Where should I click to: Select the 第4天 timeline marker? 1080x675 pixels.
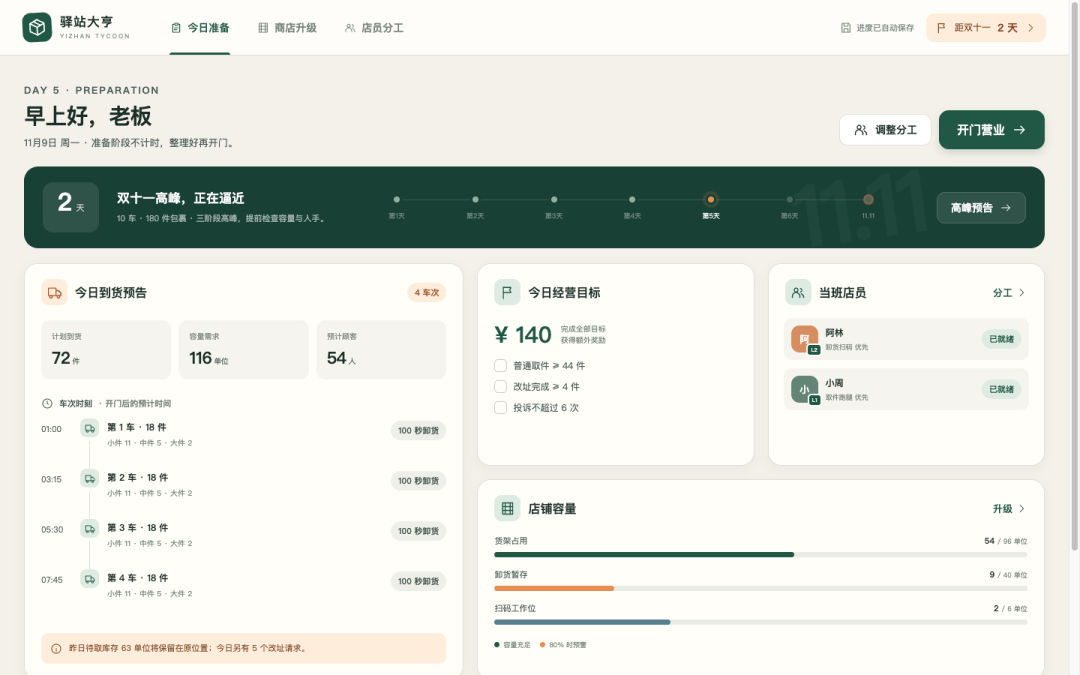point(632,200)
